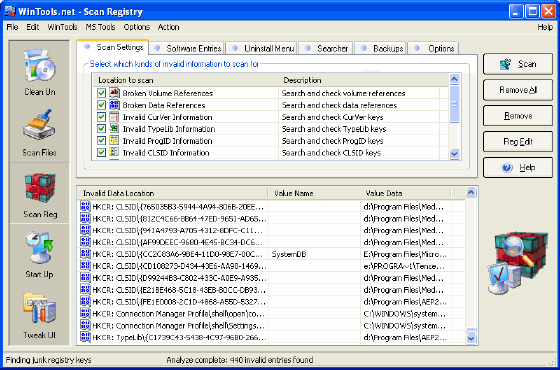This screenshot has height=370, width=560.
Task: Click the Remove button
Action: 518,116
